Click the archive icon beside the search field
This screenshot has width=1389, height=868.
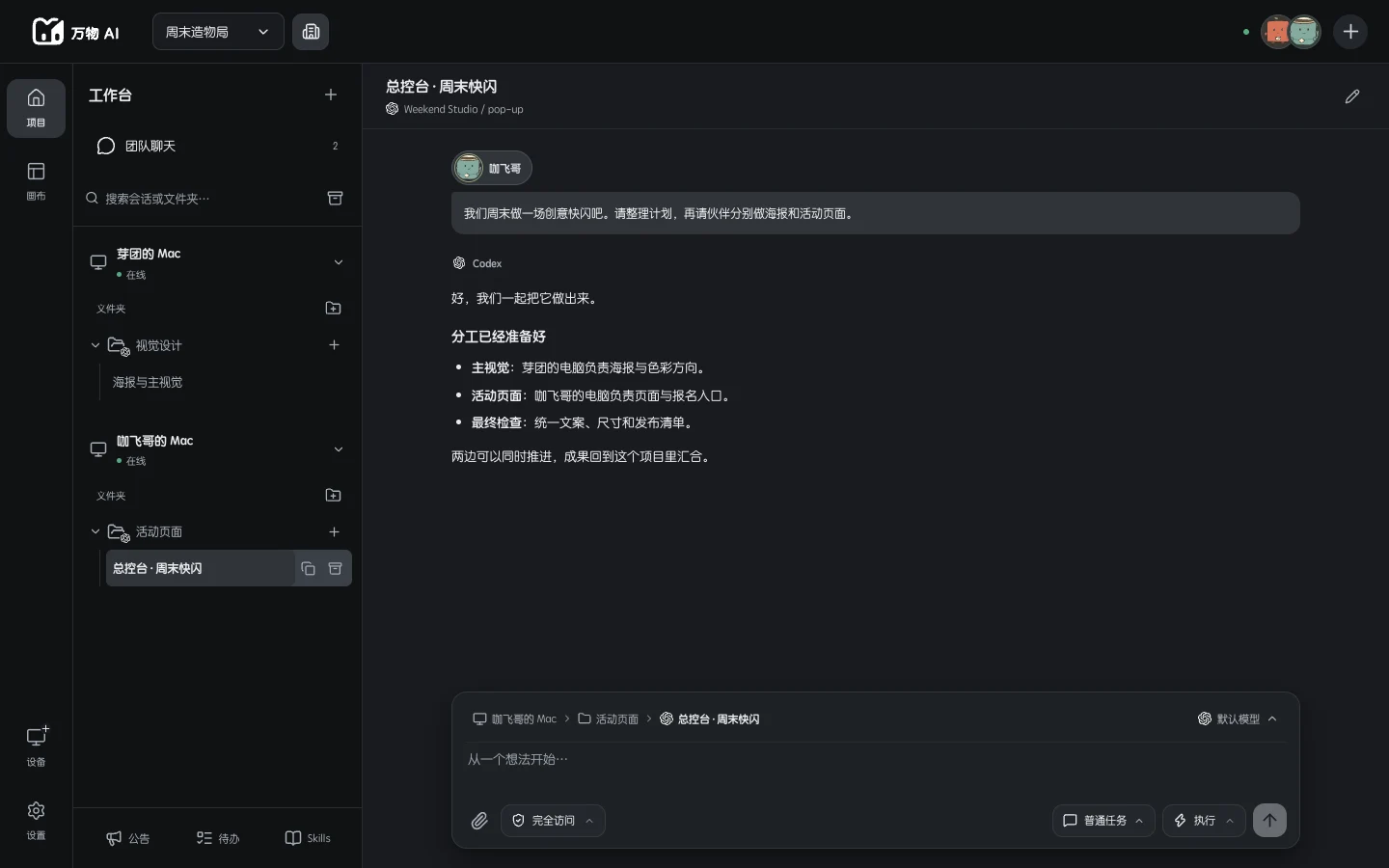pos(335,198)
